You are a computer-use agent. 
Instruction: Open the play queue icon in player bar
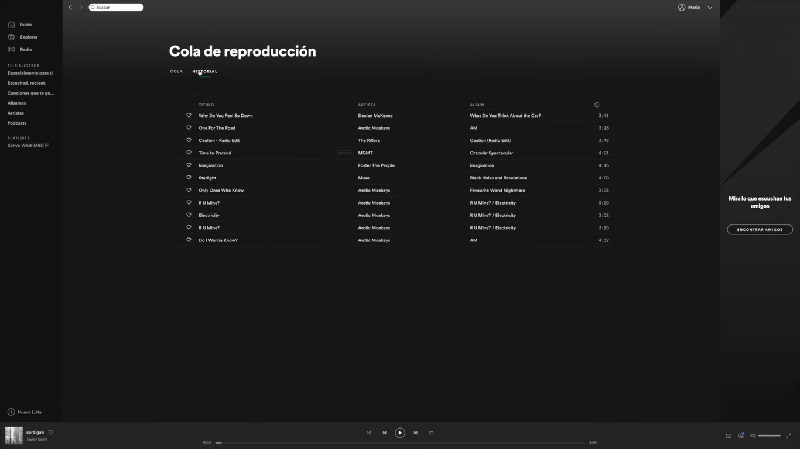click(728, 435)
